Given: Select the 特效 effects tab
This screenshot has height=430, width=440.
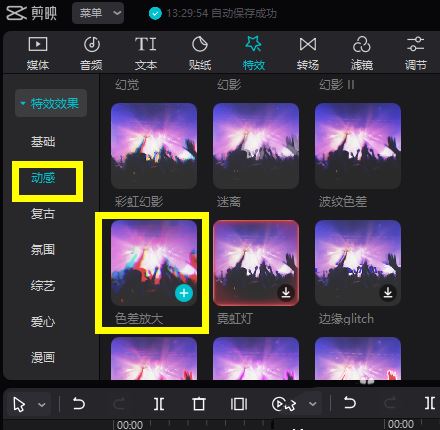Looking at the screenshot, I should point(254,53).
